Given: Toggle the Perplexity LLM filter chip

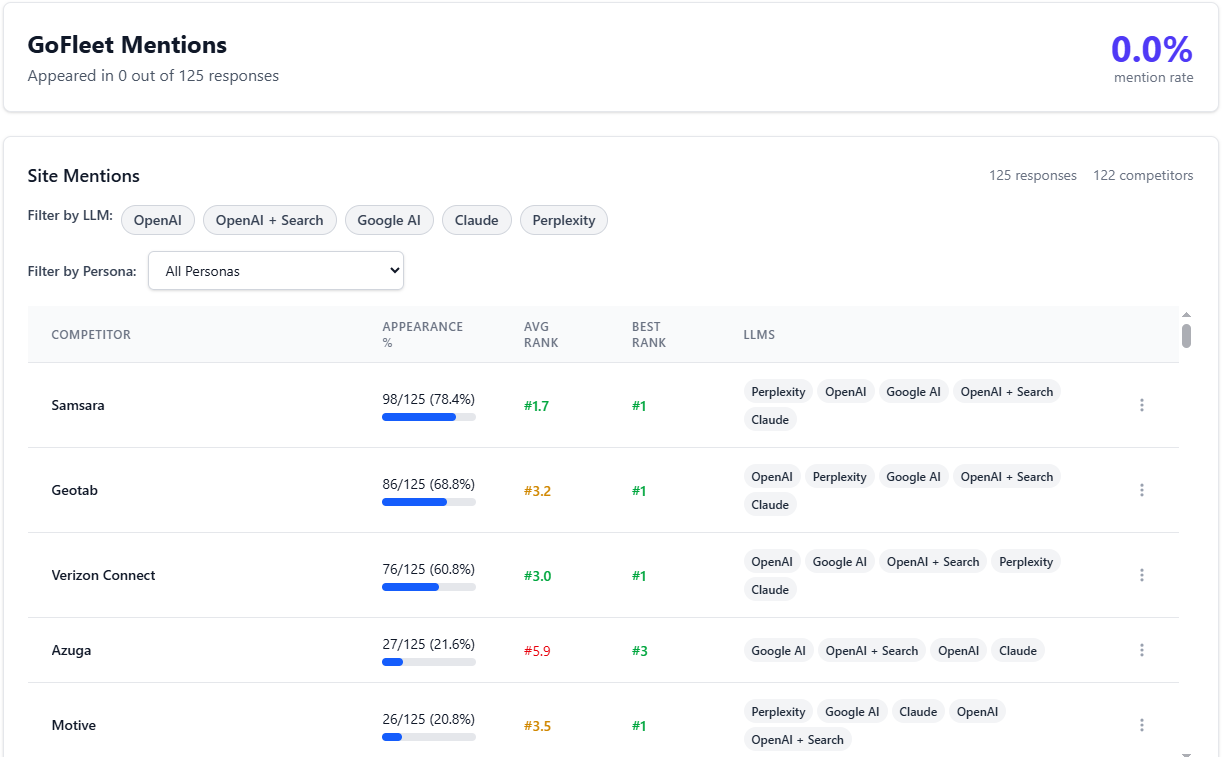Looking at the screenshot, I should tap(564, 220).
